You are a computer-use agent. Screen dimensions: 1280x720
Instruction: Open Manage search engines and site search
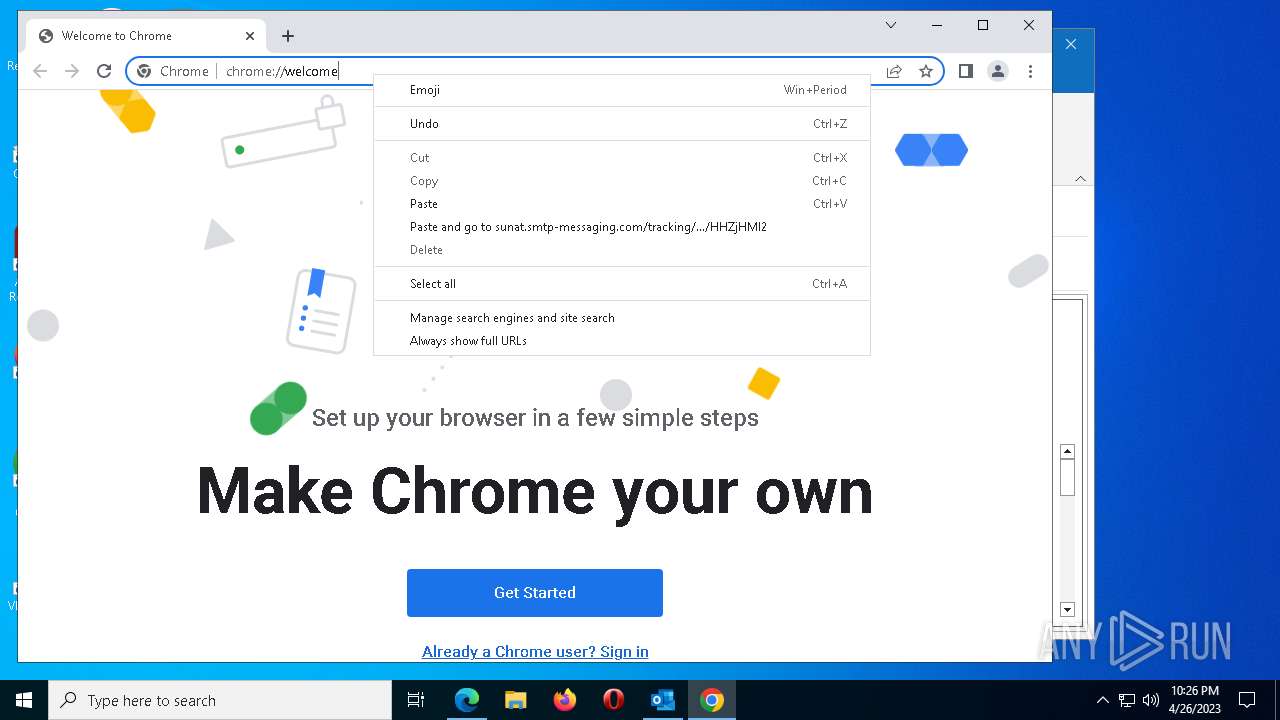point(622,318)
